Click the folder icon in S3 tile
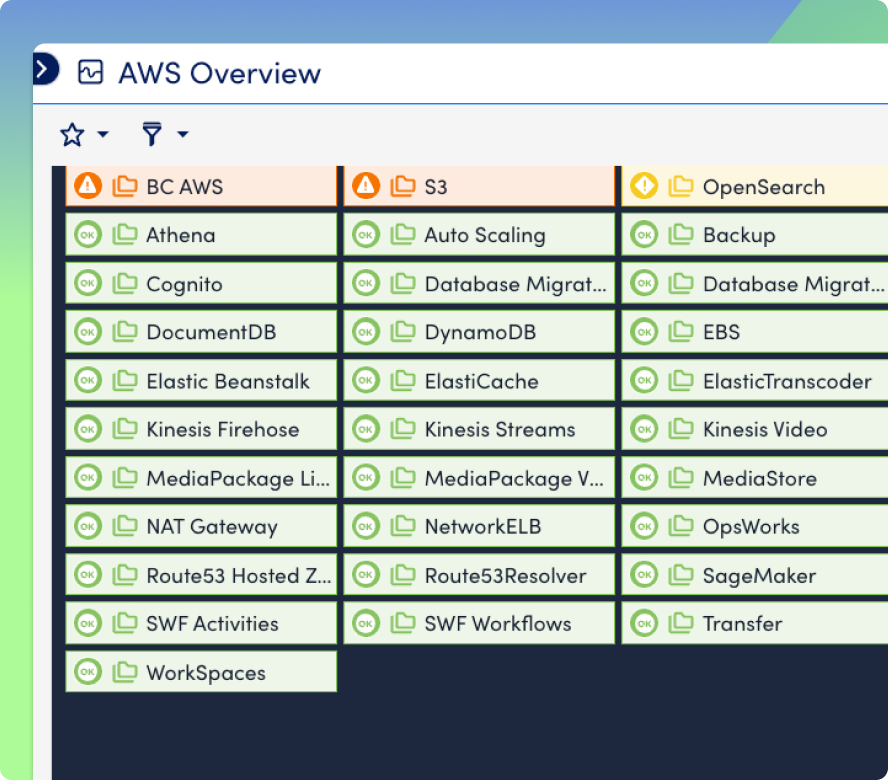 pos(403,186)
